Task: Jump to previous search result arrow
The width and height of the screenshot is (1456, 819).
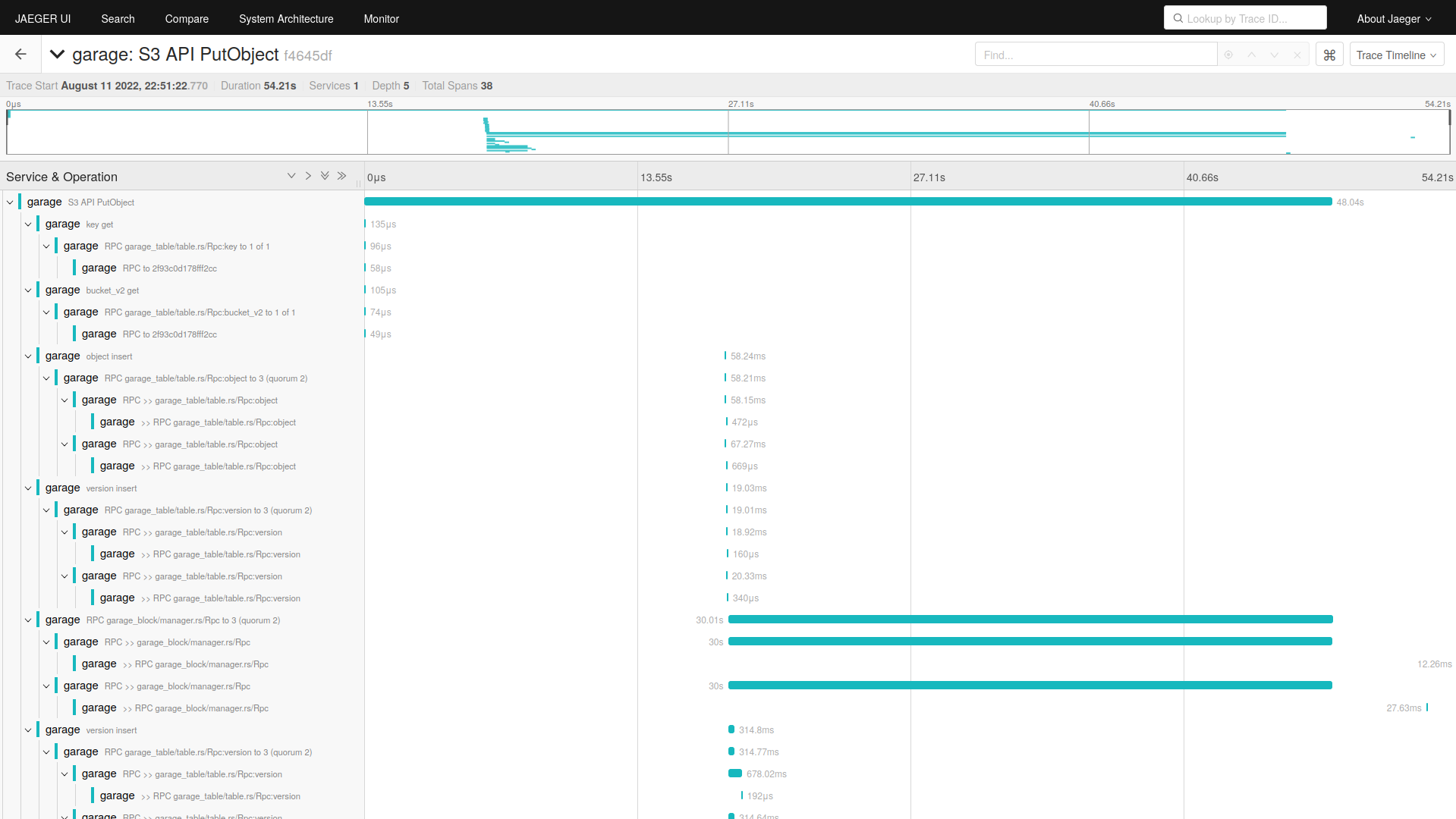Action: [x=1252, y=55]
